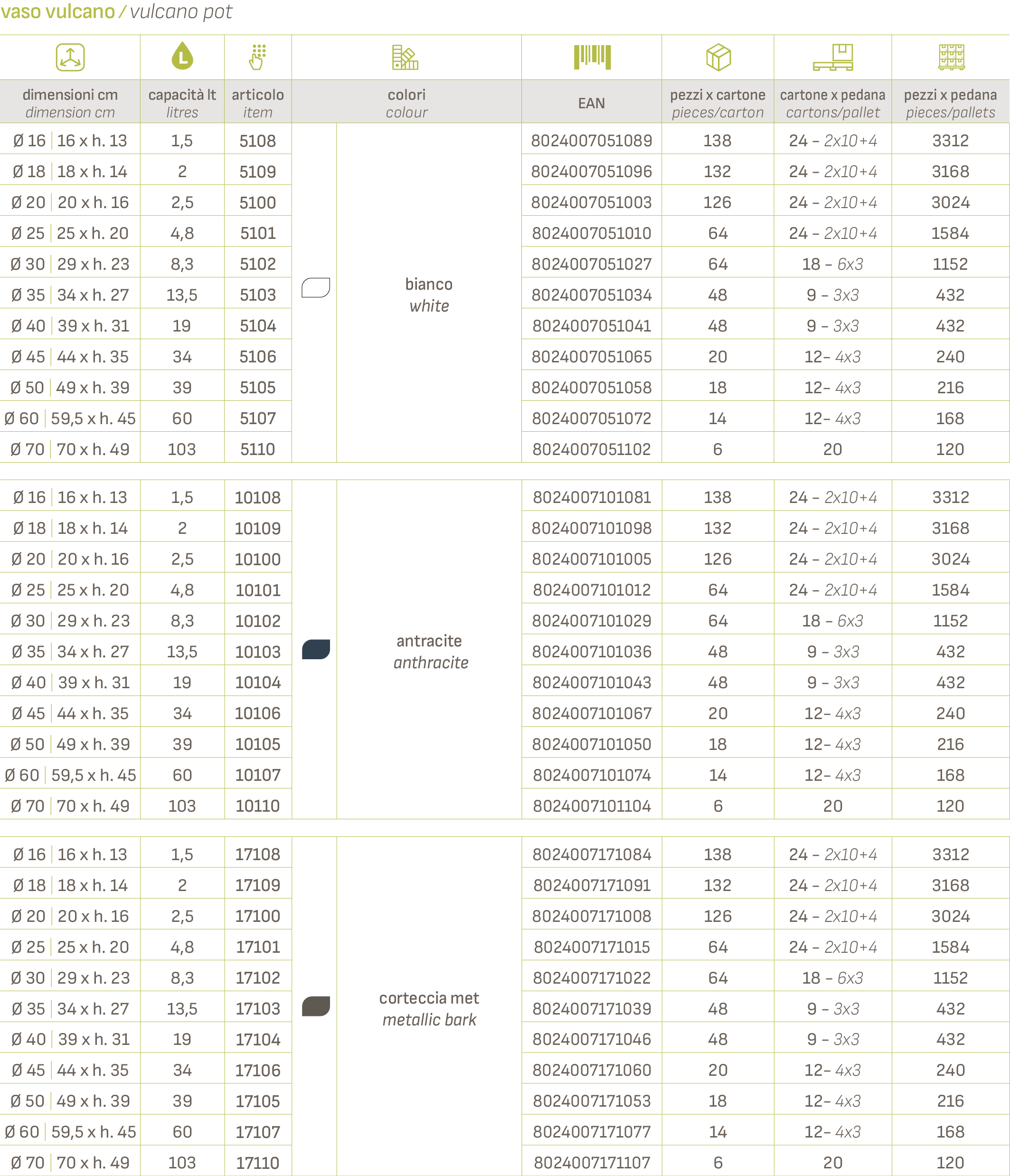
Task: Click the 'corteccia met' colour label
Action: 429,998
